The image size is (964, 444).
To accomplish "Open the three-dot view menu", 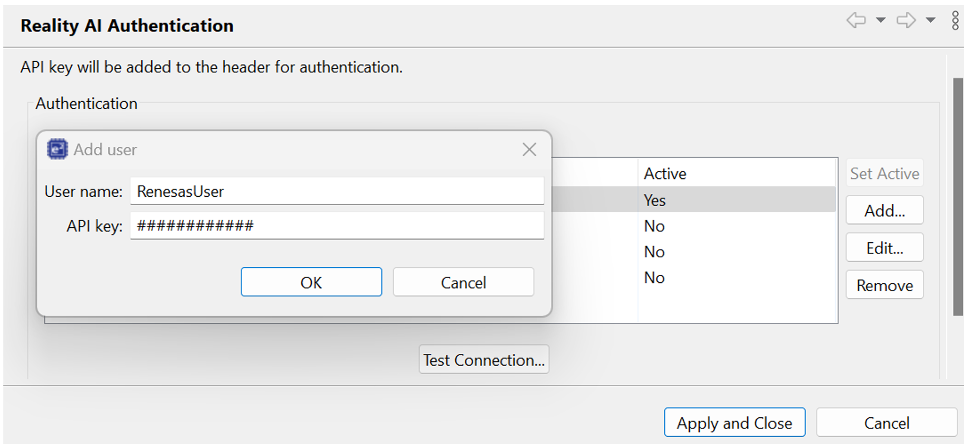I will pos(955,21).
